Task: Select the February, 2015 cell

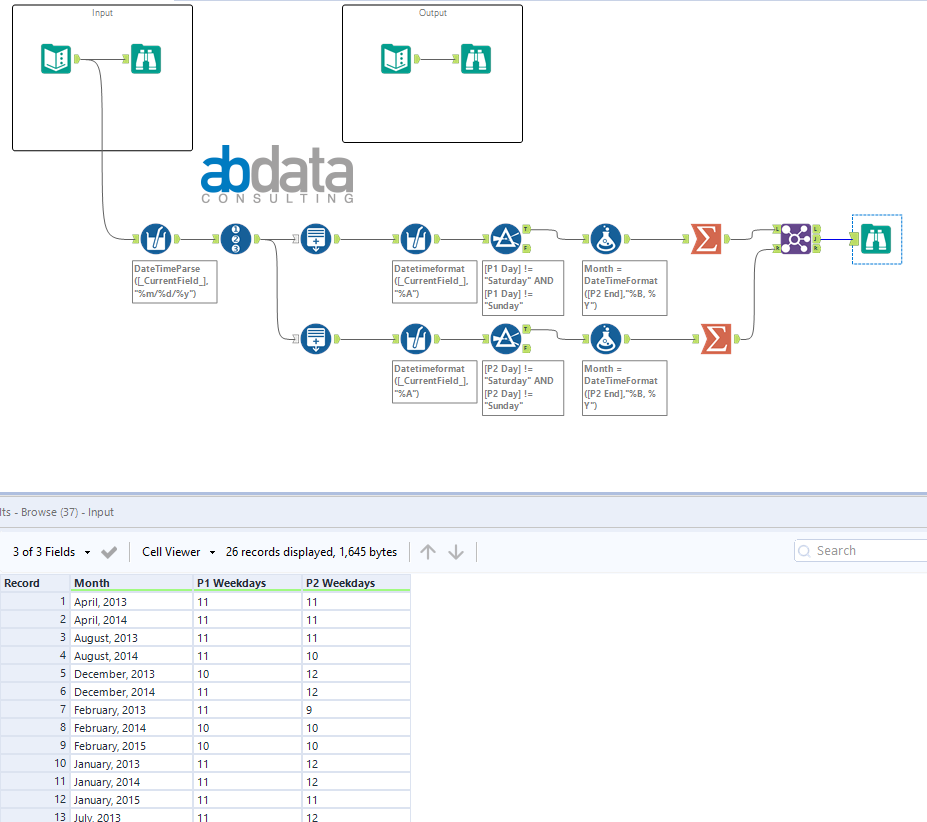Action: 131,746
